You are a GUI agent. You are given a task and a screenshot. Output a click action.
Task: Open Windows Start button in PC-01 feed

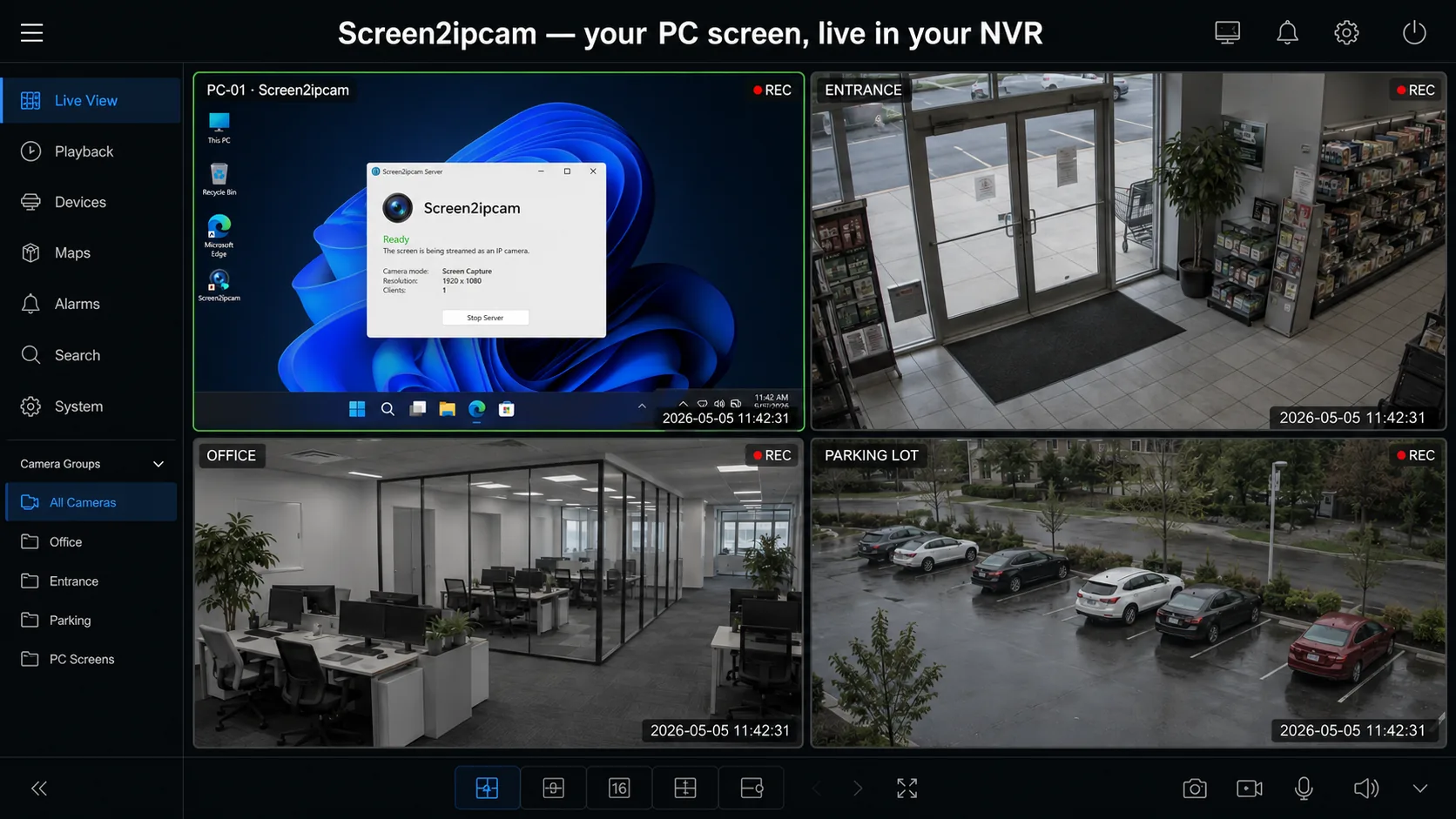point(357,409)
